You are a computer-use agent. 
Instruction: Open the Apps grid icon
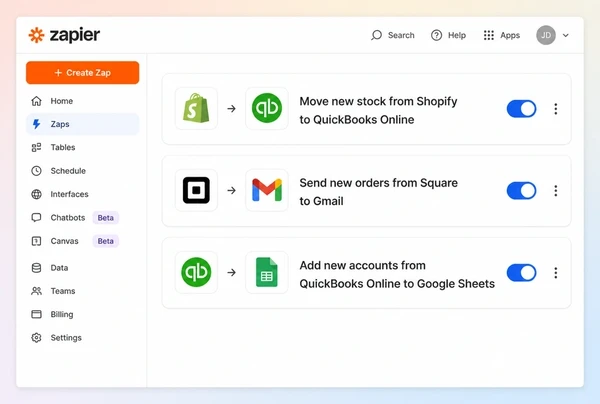[x=489, y=35]
